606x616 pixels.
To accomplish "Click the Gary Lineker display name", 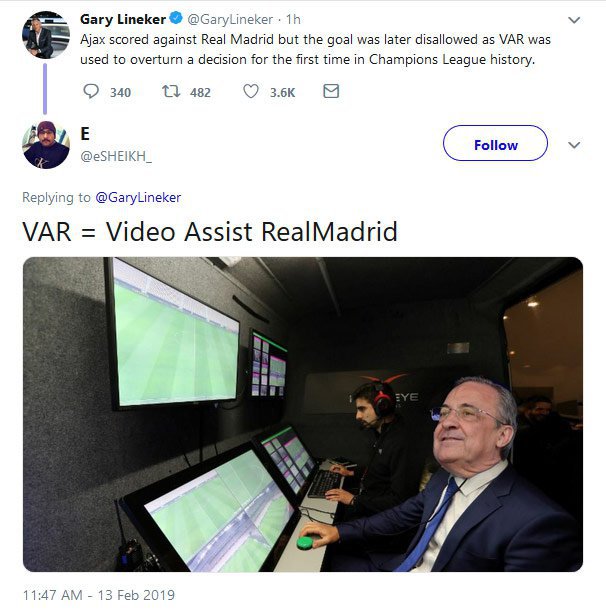I will point(123,19).
